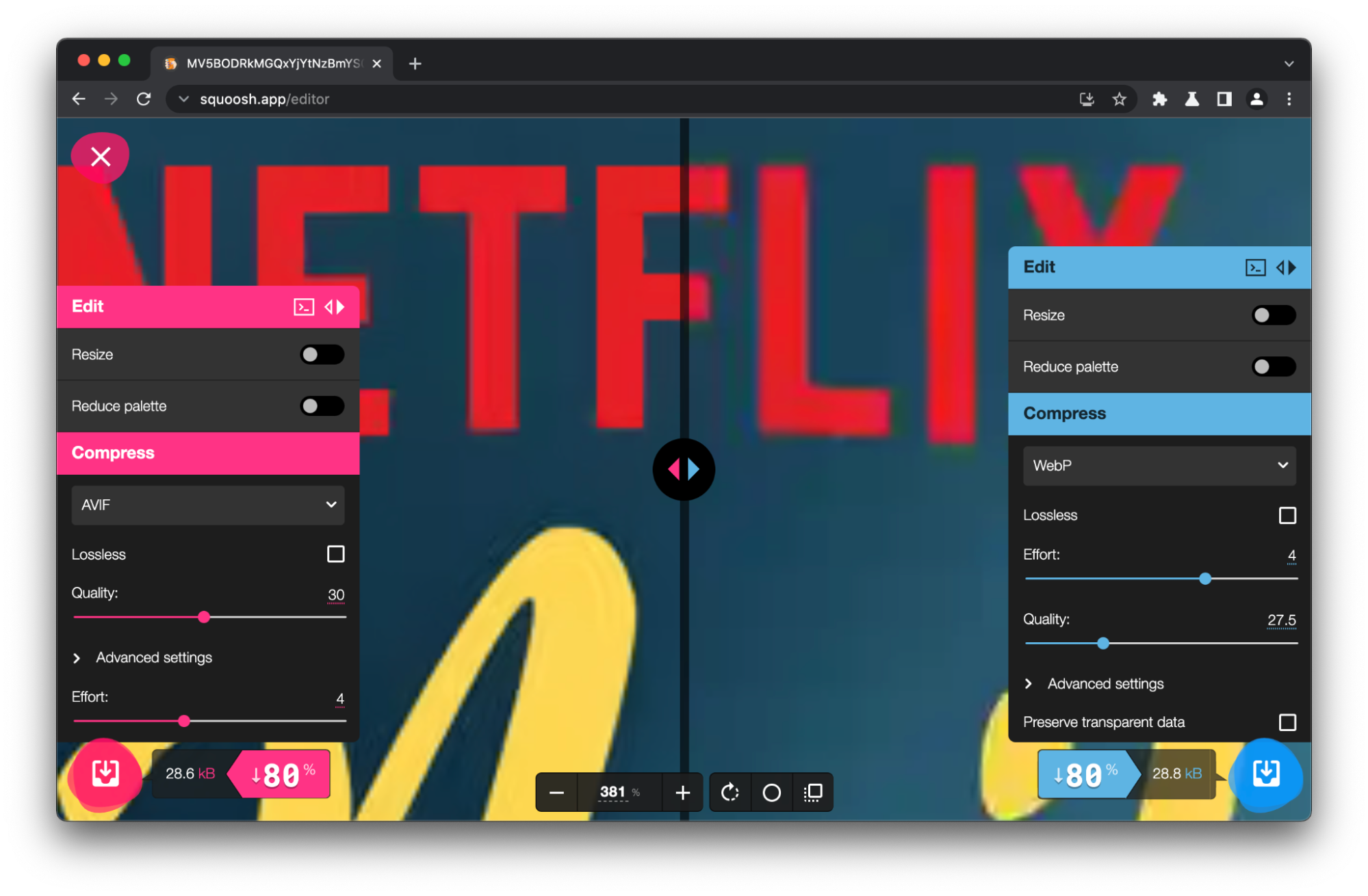Viewport: 1368px width, 896px height.
Task: Zoom in with the plus button
Action: tap(682, 793)
